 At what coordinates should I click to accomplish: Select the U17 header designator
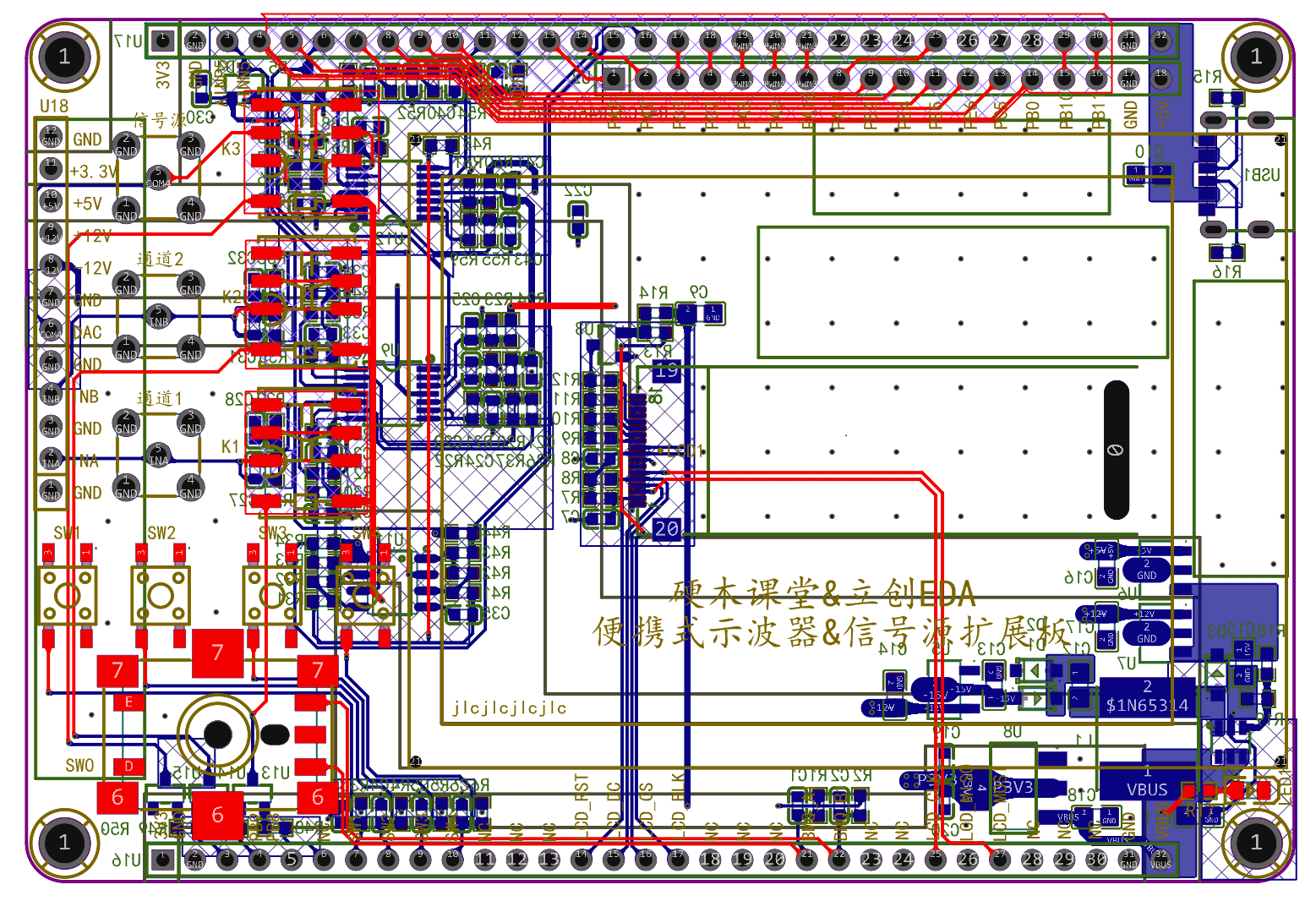(x=128, y=41)
